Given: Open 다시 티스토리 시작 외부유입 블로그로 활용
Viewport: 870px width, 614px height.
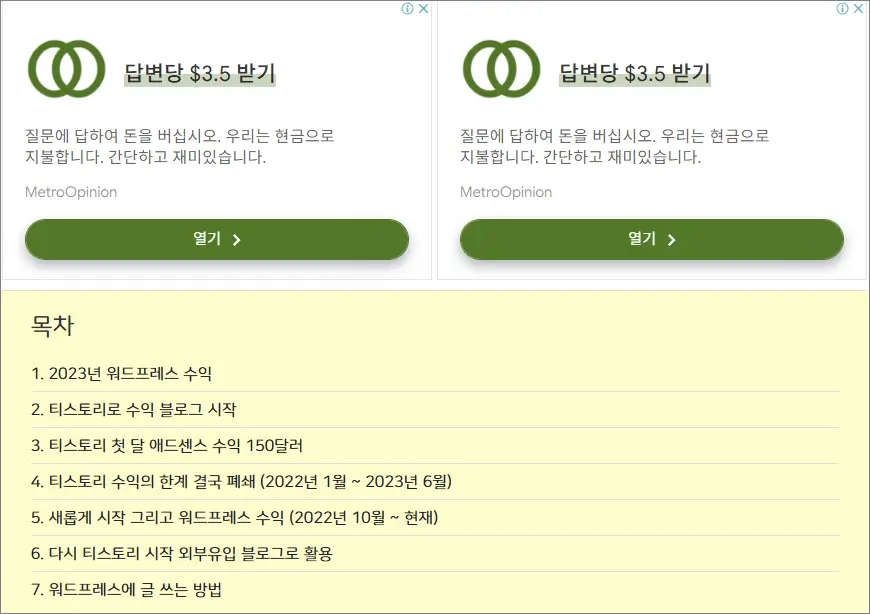Looking at the screenshot, I should [181, 554].
